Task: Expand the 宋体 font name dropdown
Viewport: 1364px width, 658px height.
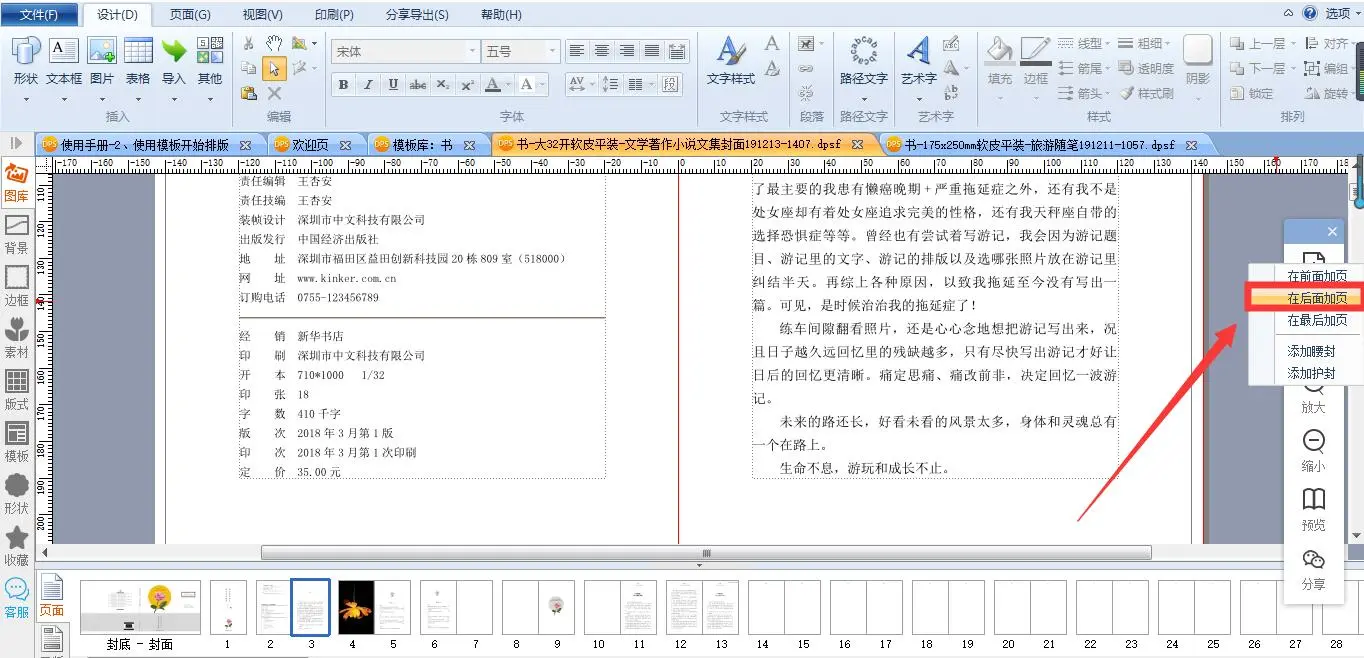Action: click(x=472, y=51)
